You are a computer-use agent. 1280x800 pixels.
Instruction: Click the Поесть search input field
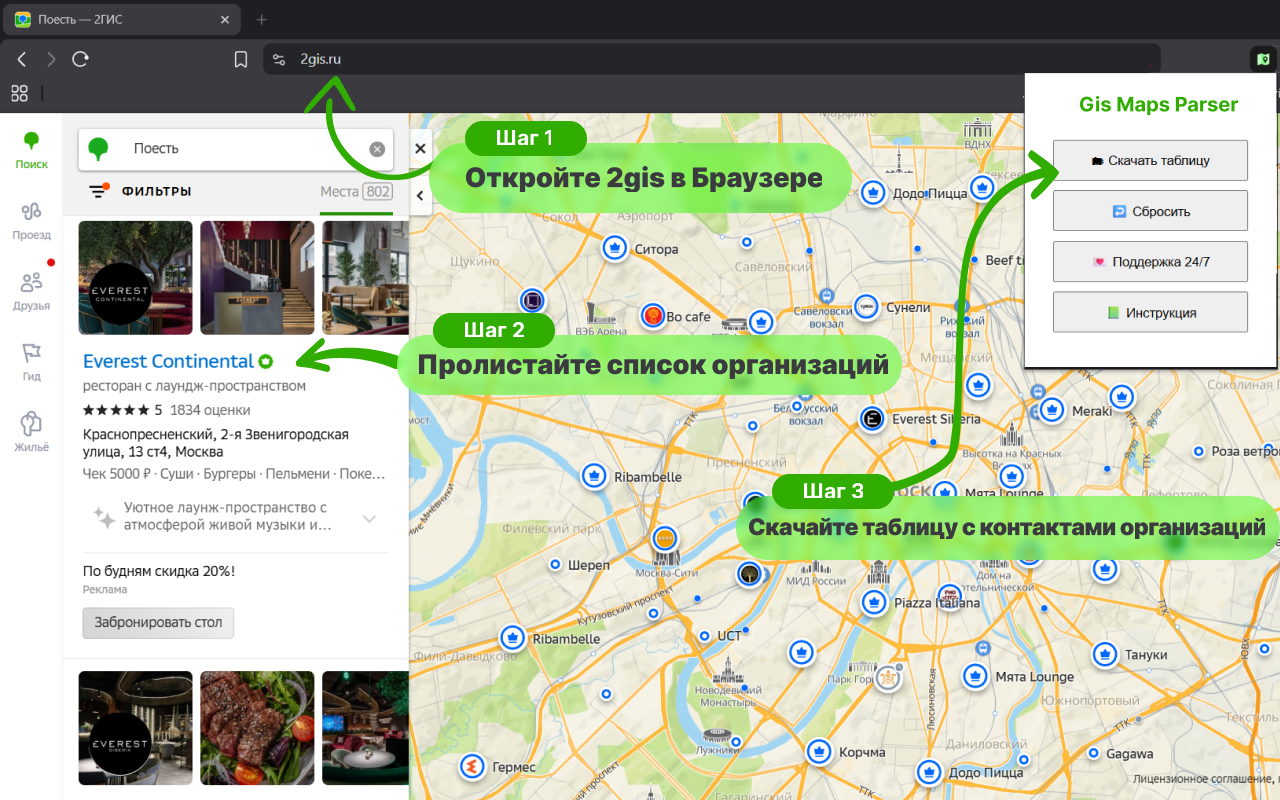pos(235,149)
